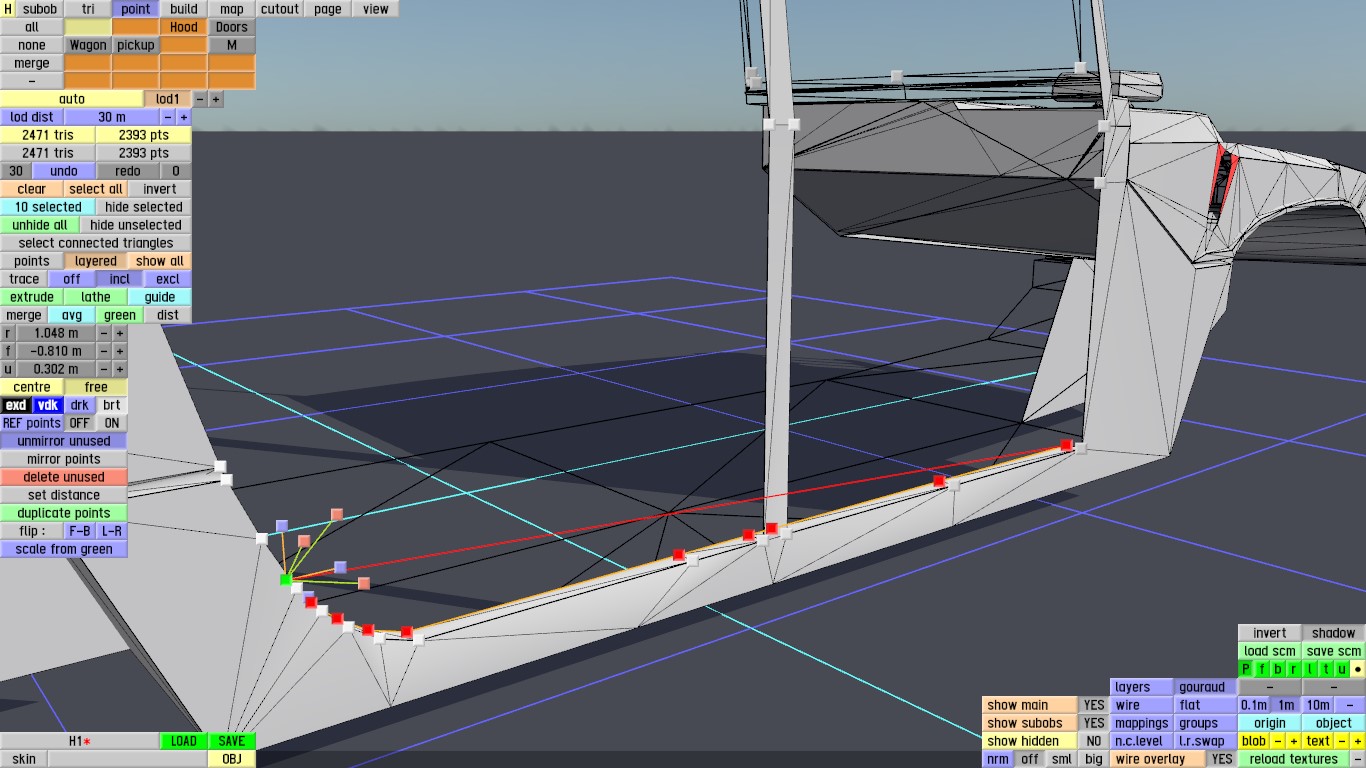
Task: Switch to the build tab
Action: [x=183, y=9]
